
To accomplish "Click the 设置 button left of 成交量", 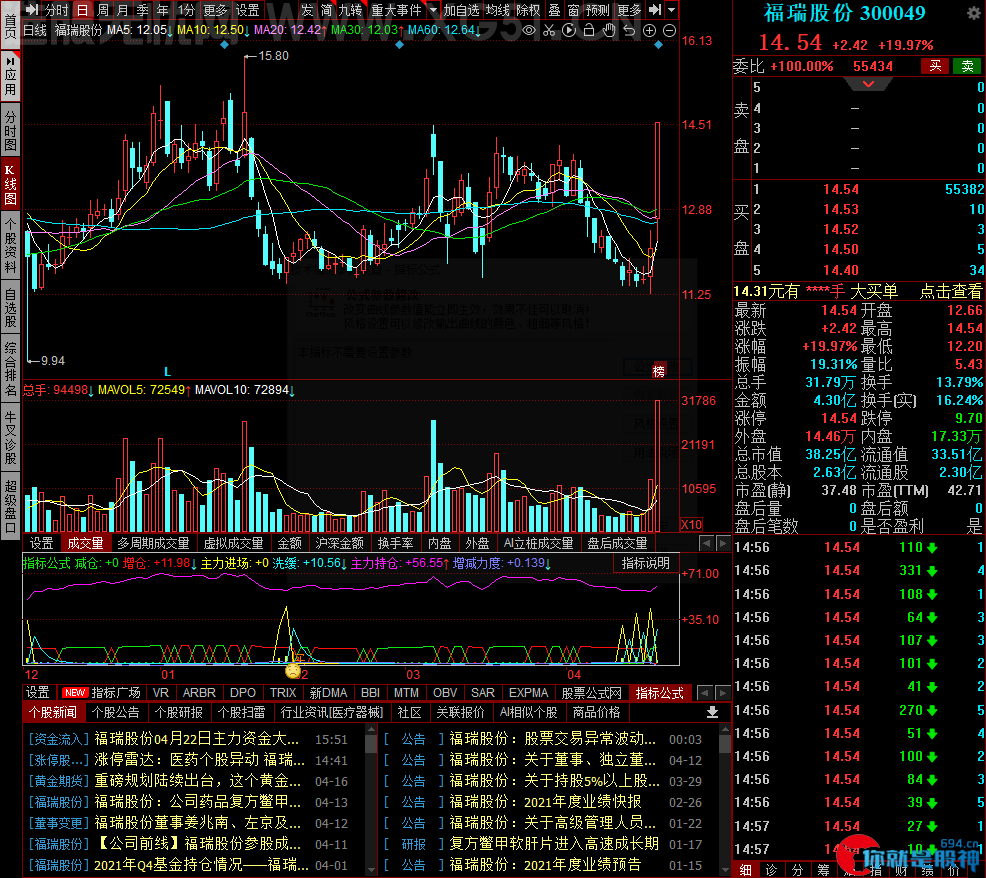I will (x=42, y=543).
